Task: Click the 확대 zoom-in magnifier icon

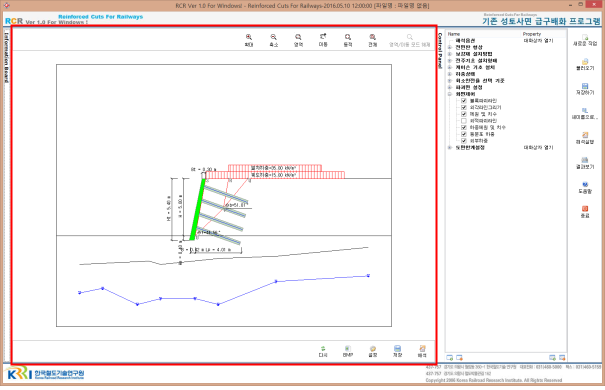Action: pos(249,37)
